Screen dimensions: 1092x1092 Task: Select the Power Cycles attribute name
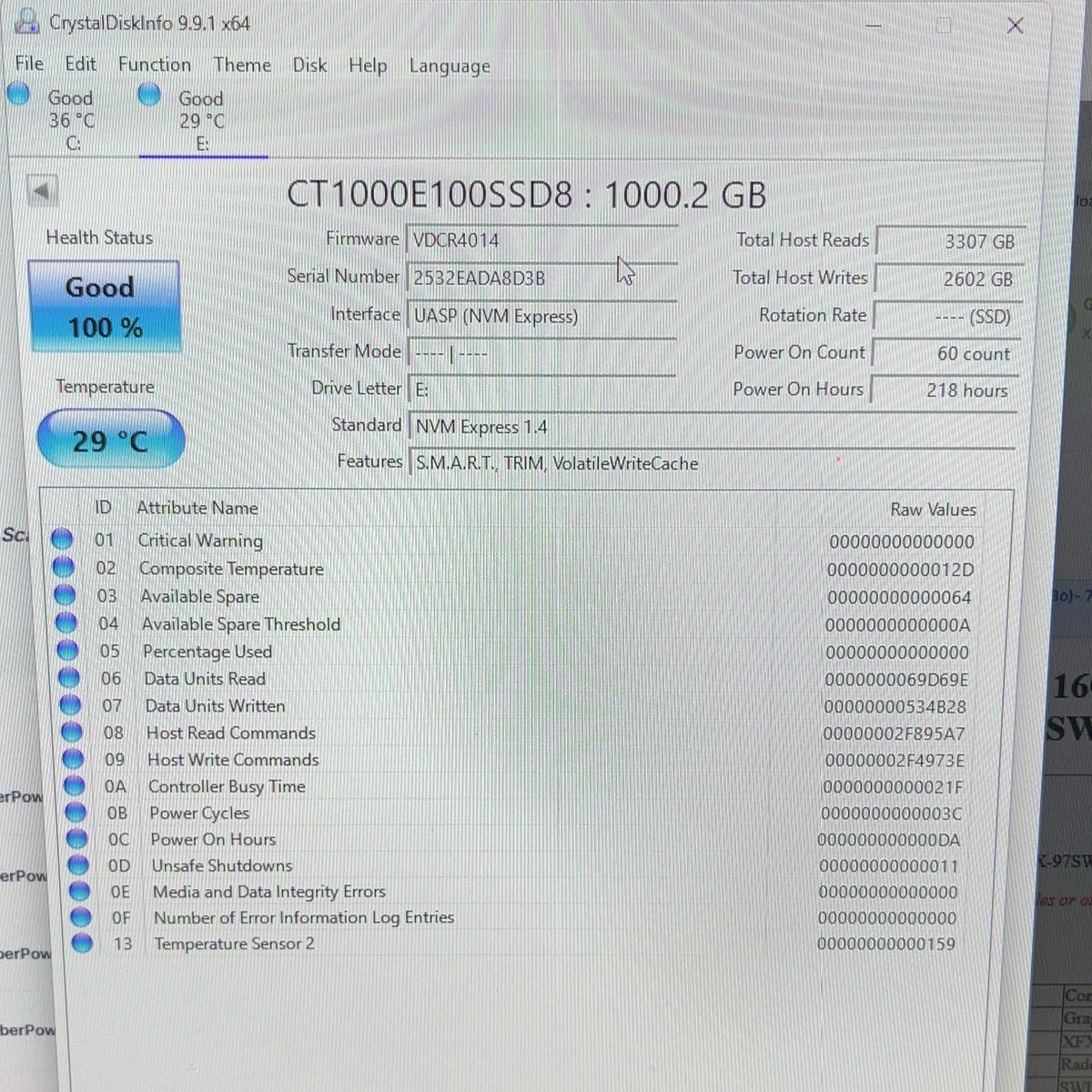(199, 813)
